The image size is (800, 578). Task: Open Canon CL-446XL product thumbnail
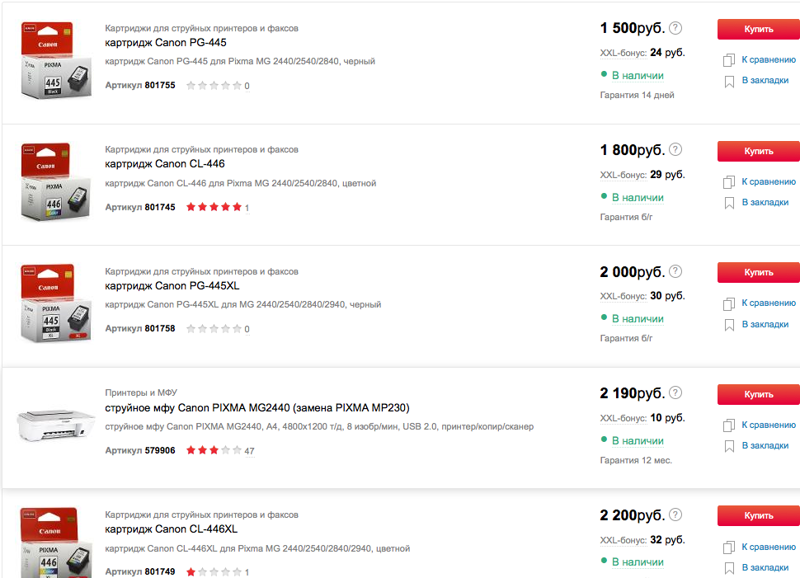(x=56, y=543)
